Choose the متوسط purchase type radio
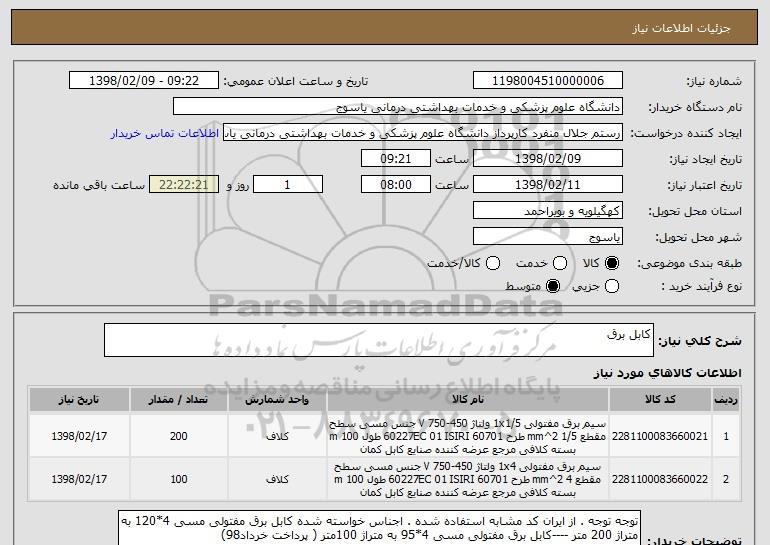 point(553,286)
